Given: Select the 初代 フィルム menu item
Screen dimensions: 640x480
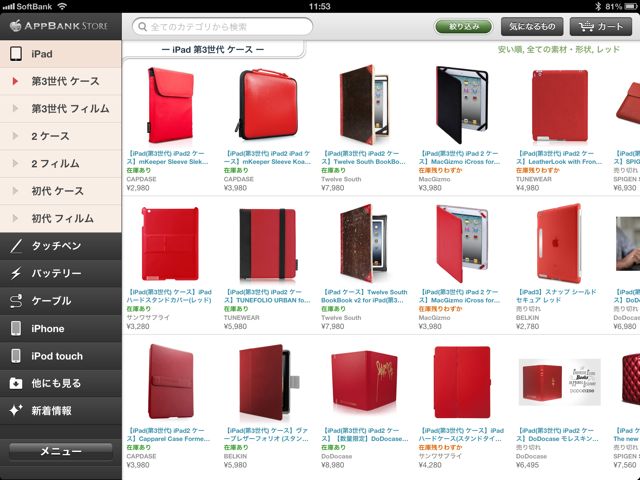Looking at the screenshot, I should pos(60,218).
